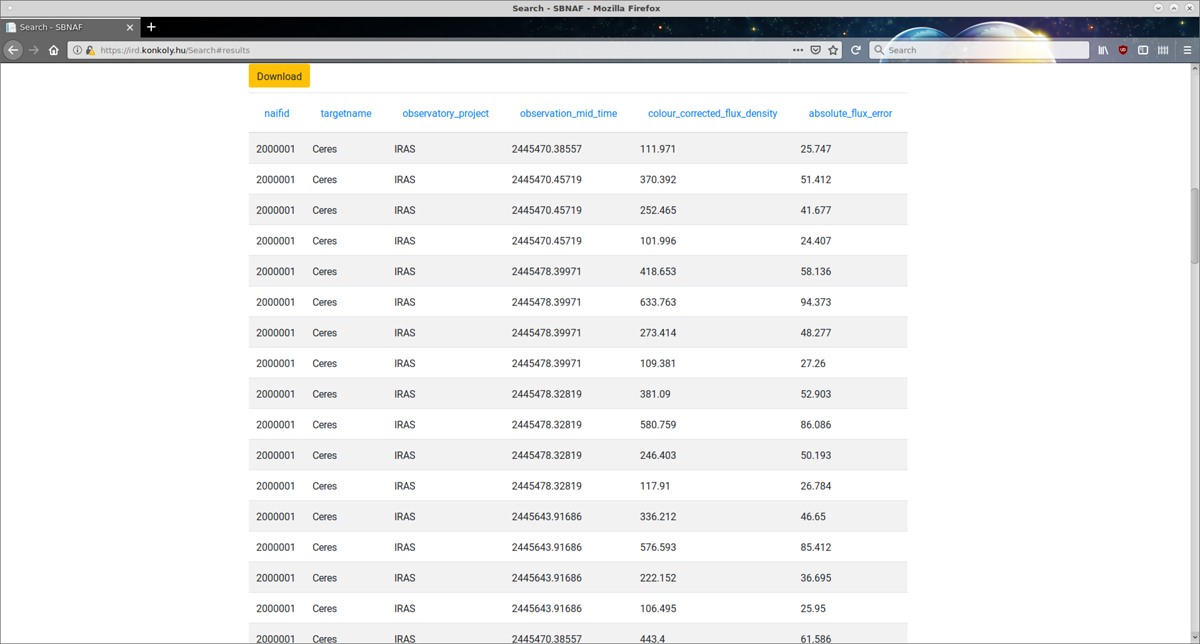This screenshot has height=644, width=1200.
Task: Sort by observation_mid_time column header
Action: click(x=568, y=114)
